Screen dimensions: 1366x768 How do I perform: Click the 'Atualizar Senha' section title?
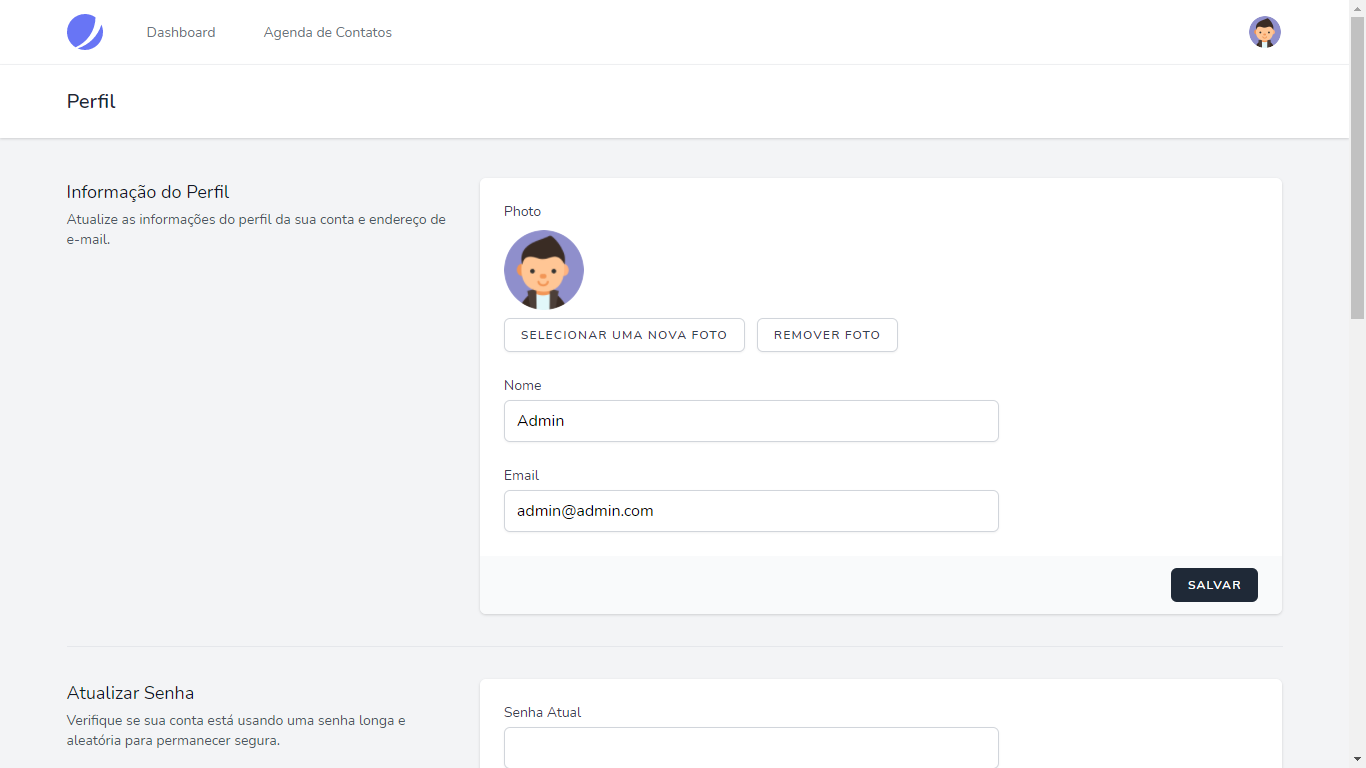coord(130,693)
